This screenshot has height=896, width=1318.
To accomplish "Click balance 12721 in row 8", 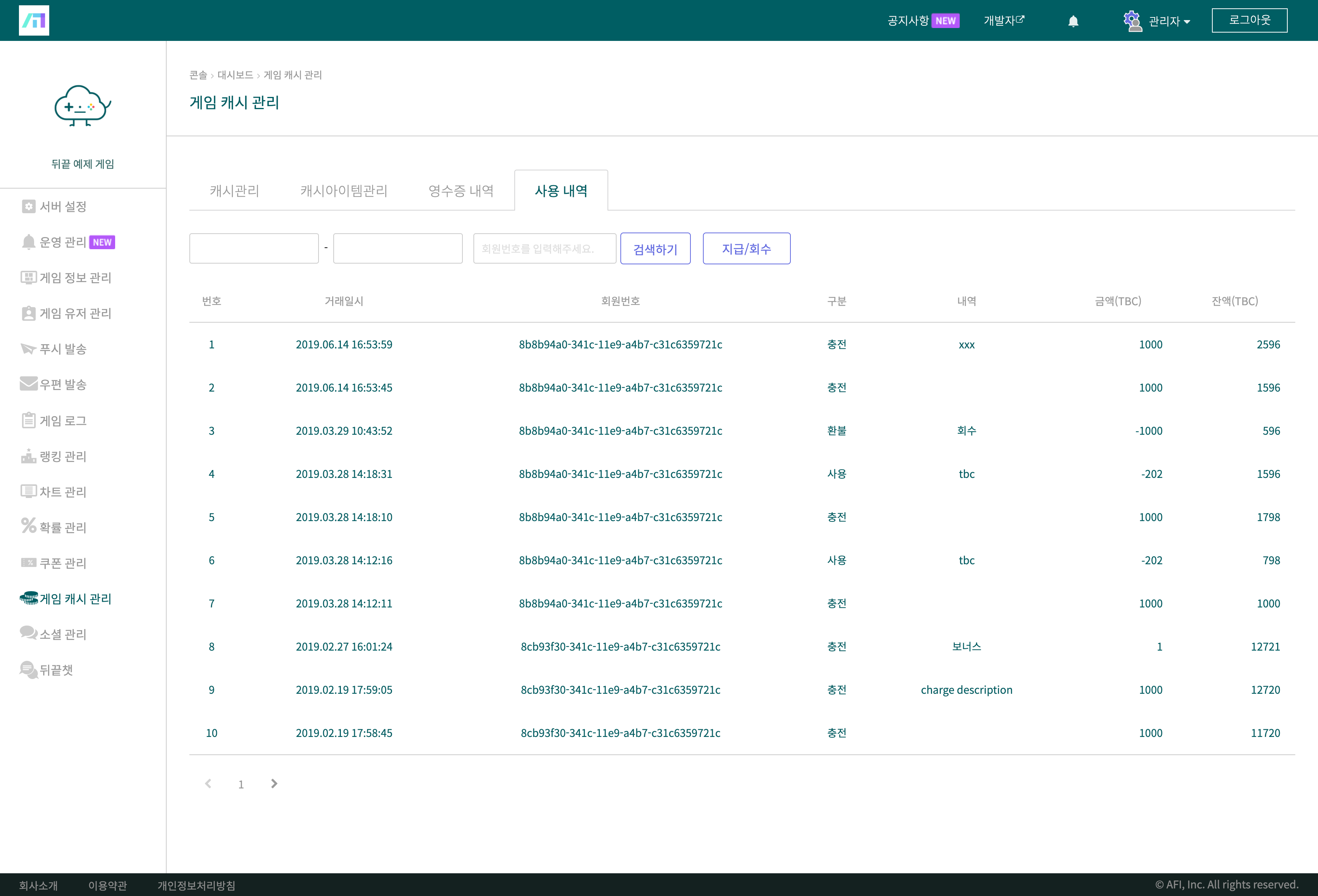I will (x=1265, y=646).
